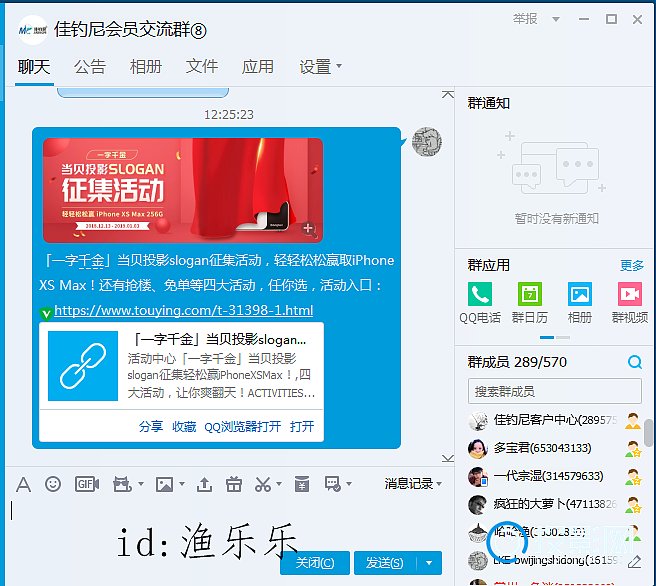
Task: Click the 搜索群成员 search input field
Action: (555, 391)
